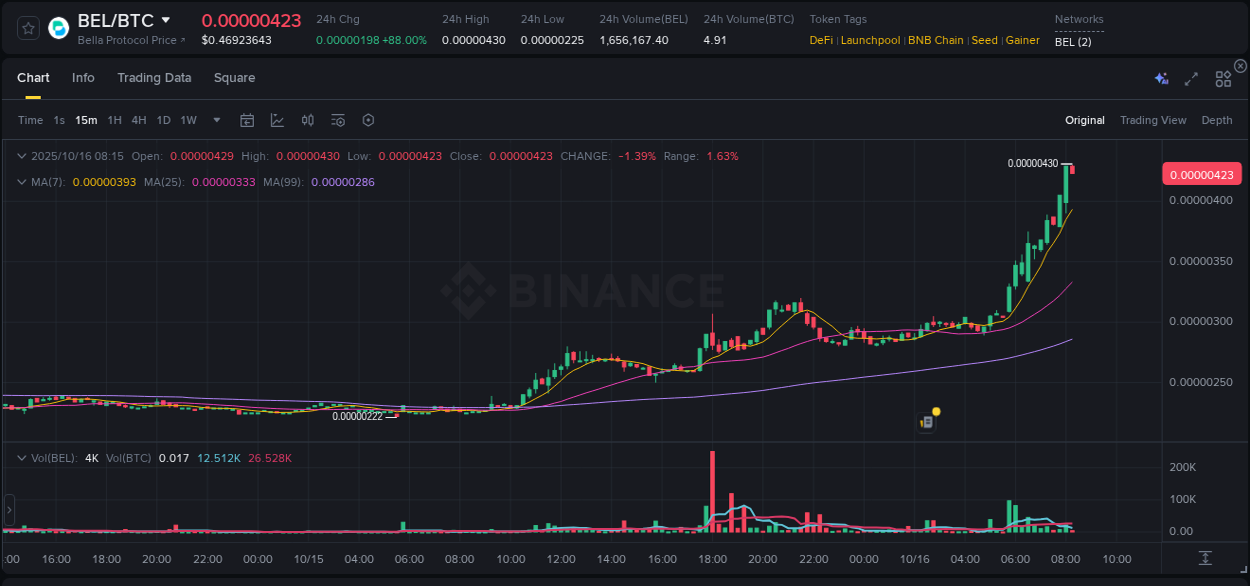Select the 1D timeframe
Image resolution: width=1250 pixels, height=586 pixels.
(163, 120)
